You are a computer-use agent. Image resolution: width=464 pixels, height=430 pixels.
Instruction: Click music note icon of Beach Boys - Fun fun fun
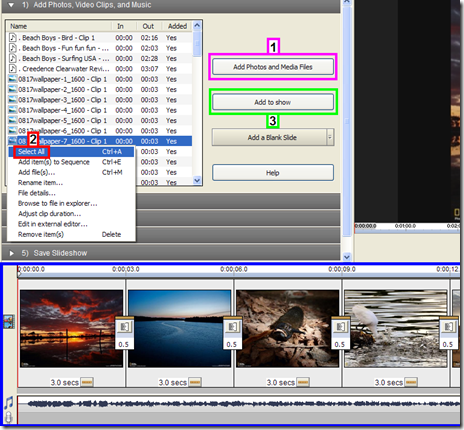[13, 48]
